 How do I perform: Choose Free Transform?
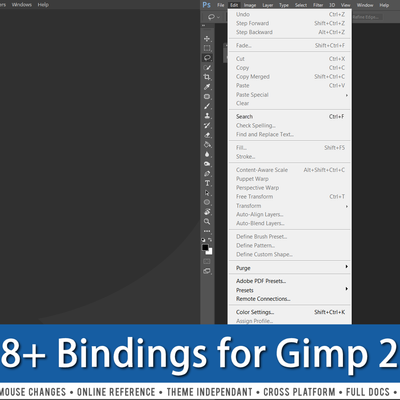pyautogui.click(x=289, y=197)
